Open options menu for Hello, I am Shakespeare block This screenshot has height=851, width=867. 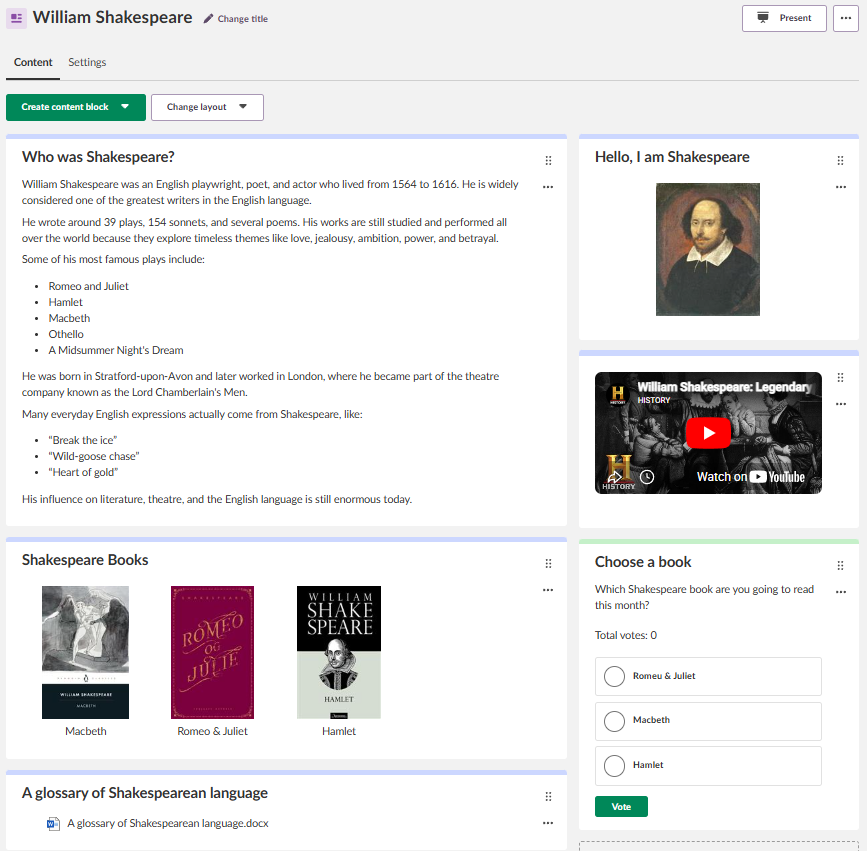840,187
